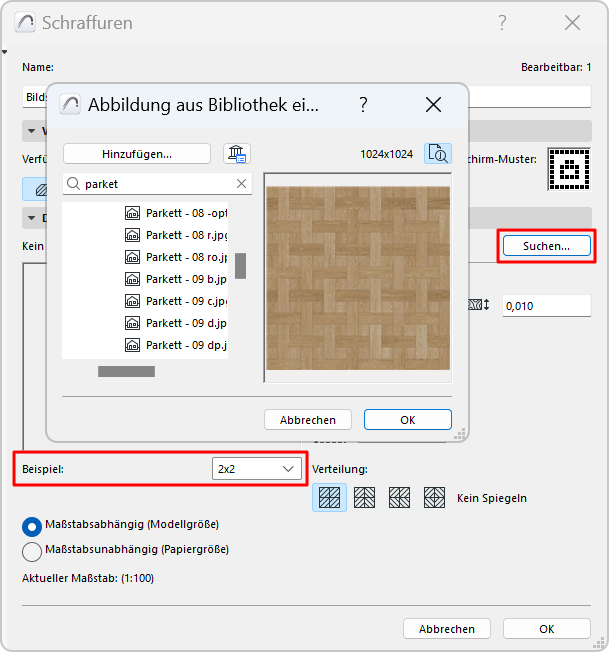
Task: Select Maßstabsabhängig (Modellgröße) radio option
Action: click(x=32, y=527)
